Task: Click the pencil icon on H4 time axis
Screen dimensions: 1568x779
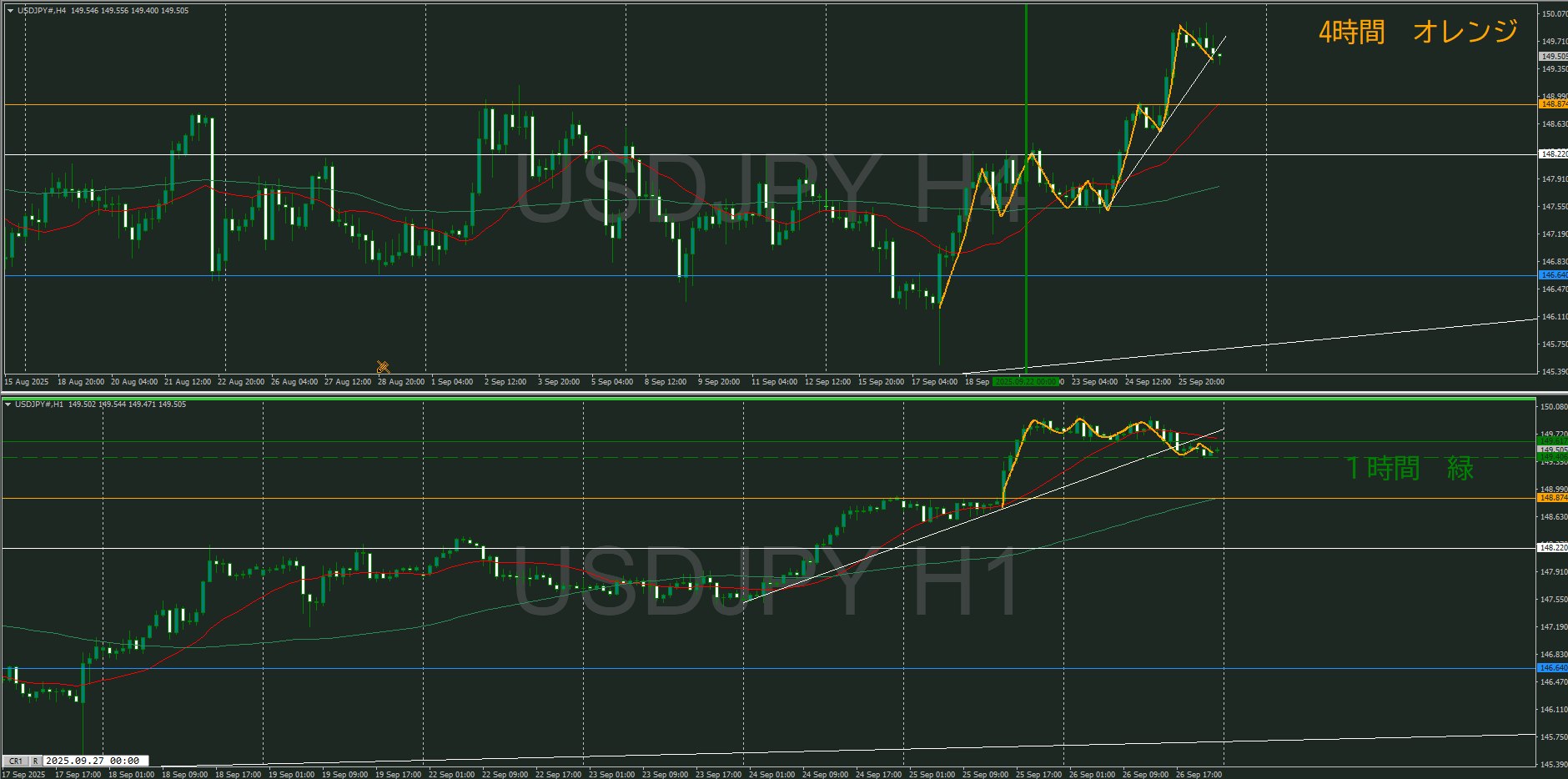Action: pos(383,367)
